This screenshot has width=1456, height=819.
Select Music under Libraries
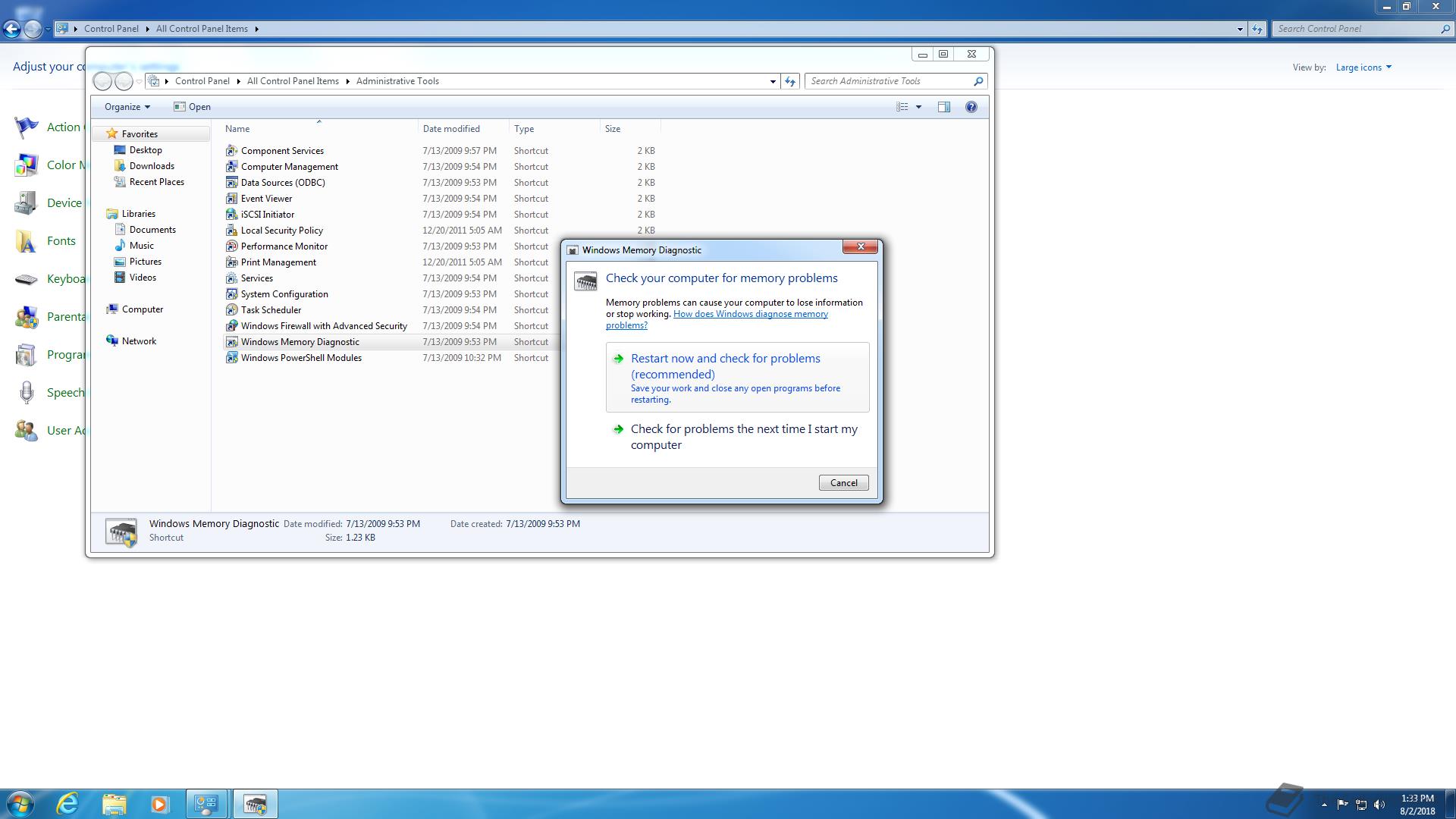click(141, 246)
